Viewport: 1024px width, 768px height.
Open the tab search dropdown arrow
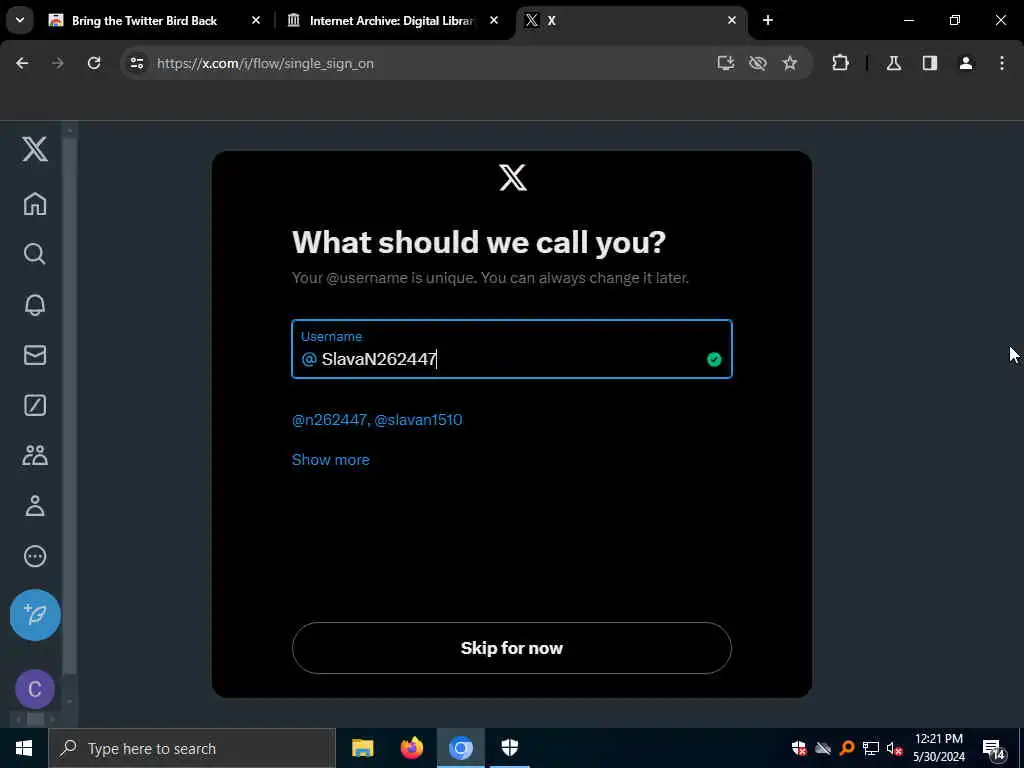20,20
